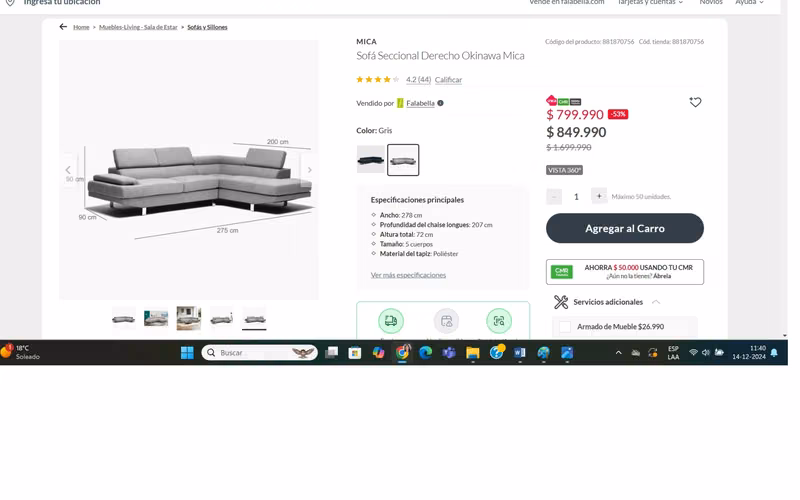Screen dimensions: 800x500
Task: Show hidden system tray icons
Action: 618,353
